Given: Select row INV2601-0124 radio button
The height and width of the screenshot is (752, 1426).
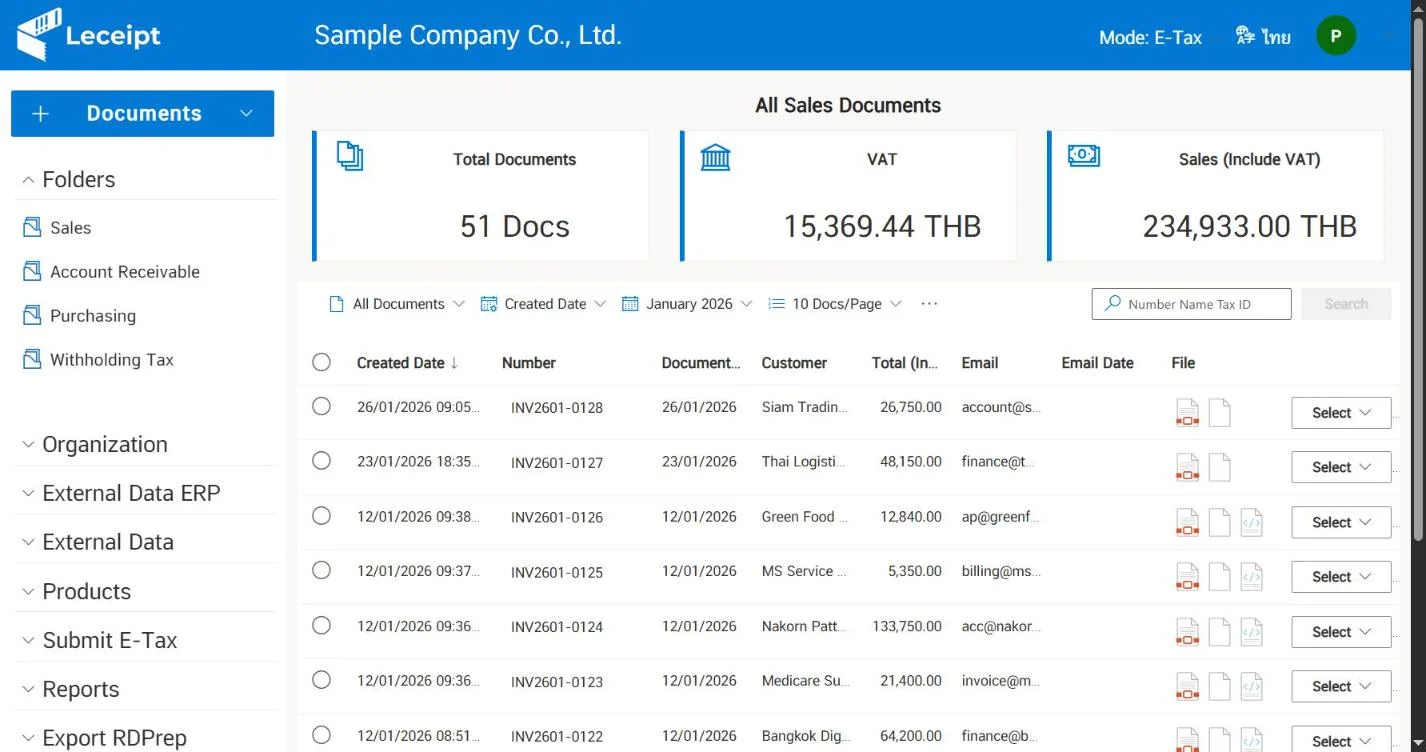Looking at the screenshot, I should 321,625.
